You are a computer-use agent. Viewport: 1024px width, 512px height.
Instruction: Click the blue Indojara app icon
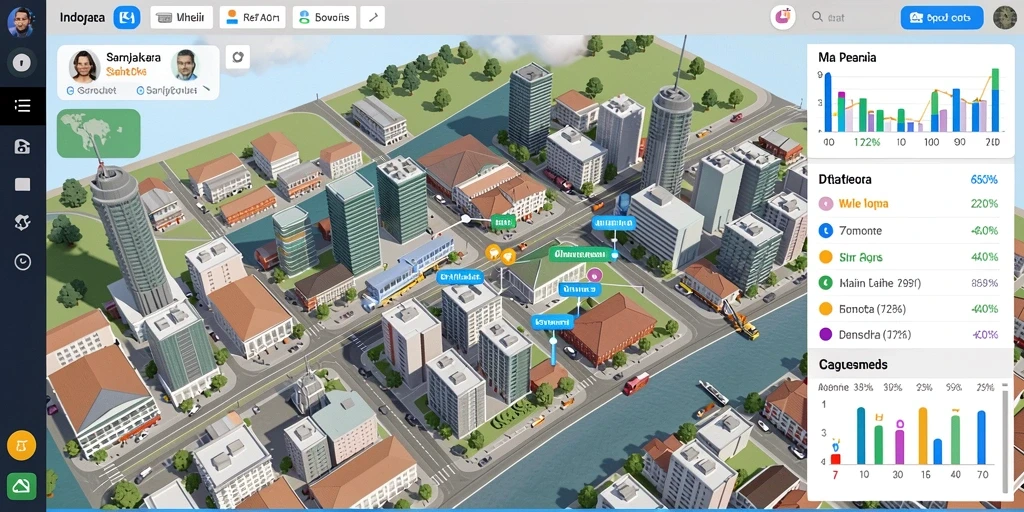tap(127, 18)
